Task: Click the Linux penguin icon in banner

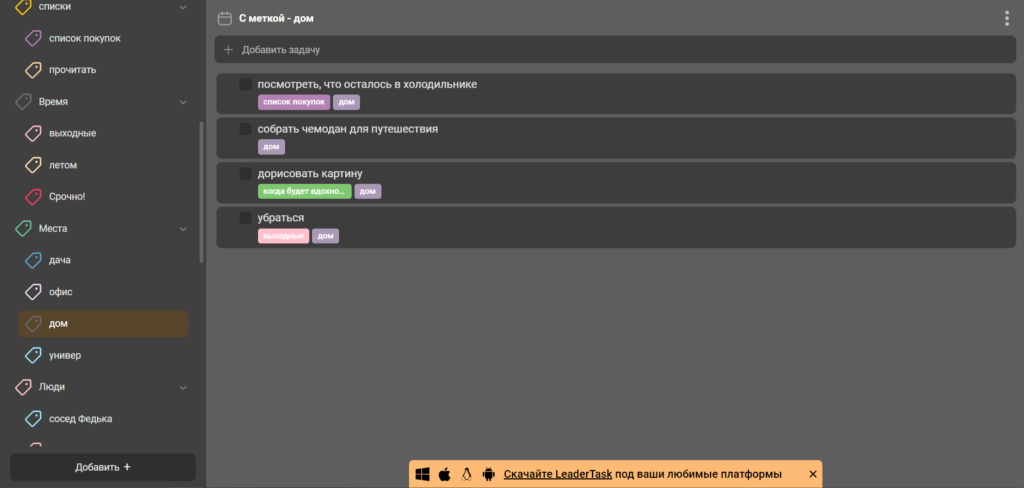Action: [466, 474]
